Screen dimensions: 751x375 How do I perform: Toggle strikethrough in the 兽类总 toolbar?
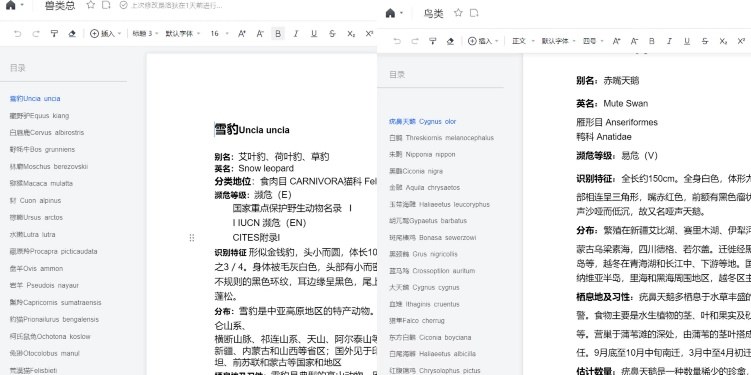332,34
